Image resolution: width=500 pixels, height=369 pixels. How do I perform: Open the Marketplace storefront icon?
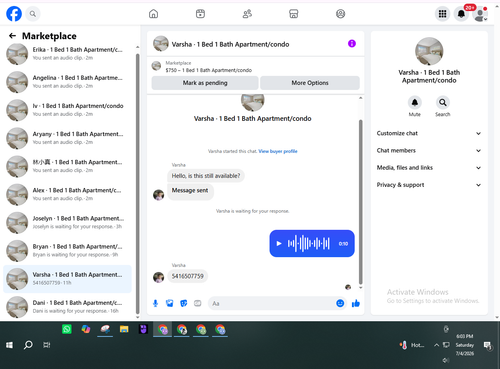(294, 14)
